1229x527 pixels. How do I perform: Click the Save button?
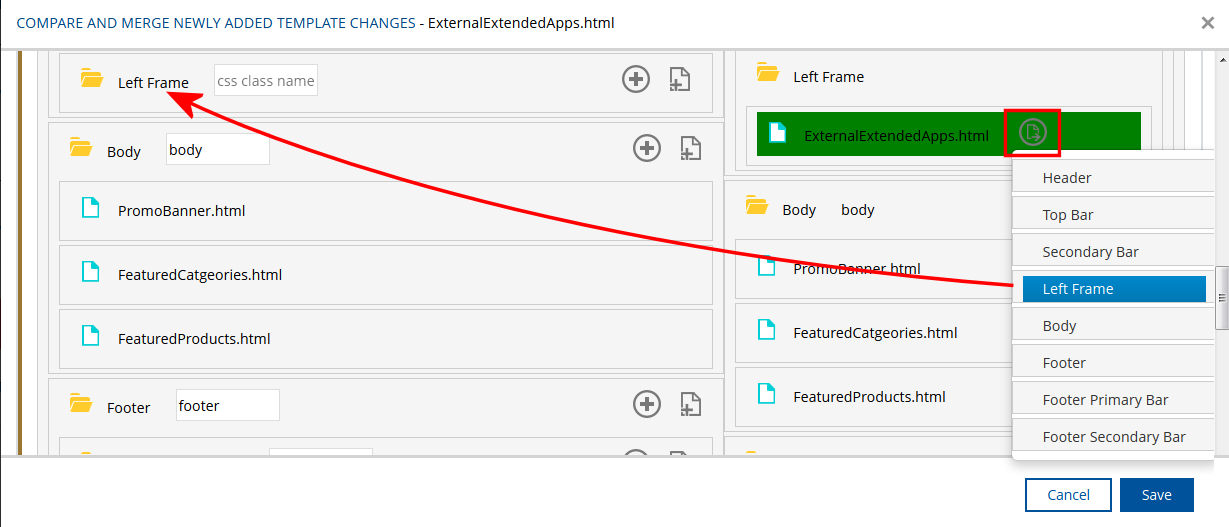[1157, 495]
